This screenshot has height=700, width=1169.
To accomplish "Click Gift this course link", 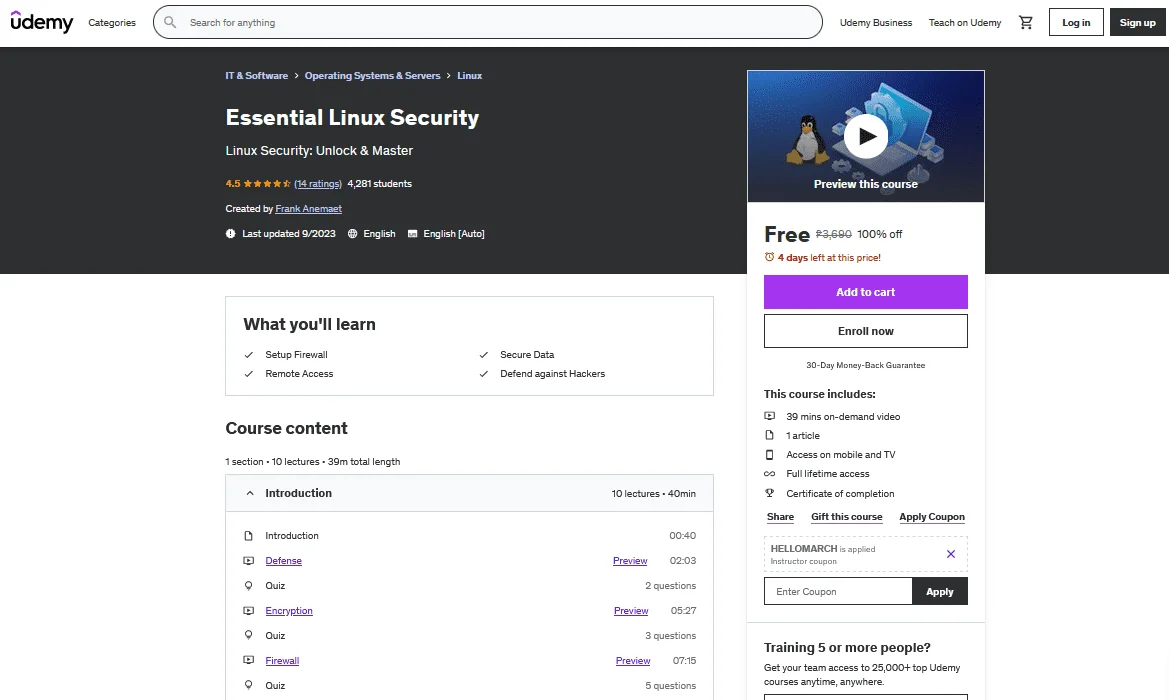I will [846, 517].
